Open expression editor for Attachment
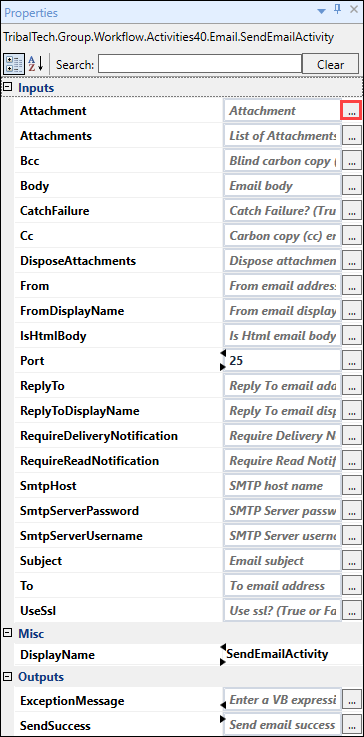Screen dimensions: 364x737 coord(351,111)
